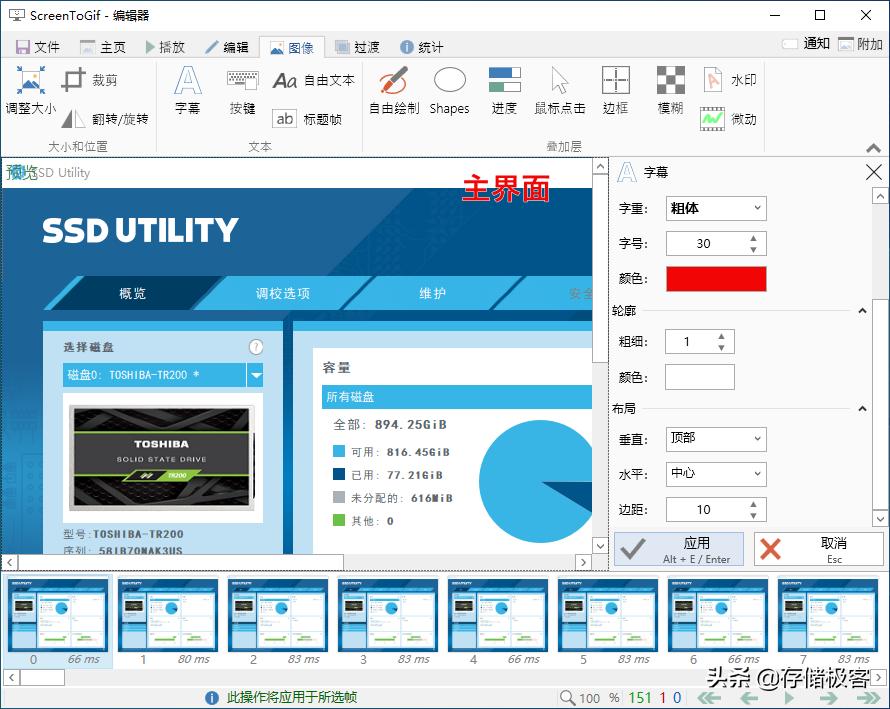Apply the caption with 应用 button

tap(680, 547)
